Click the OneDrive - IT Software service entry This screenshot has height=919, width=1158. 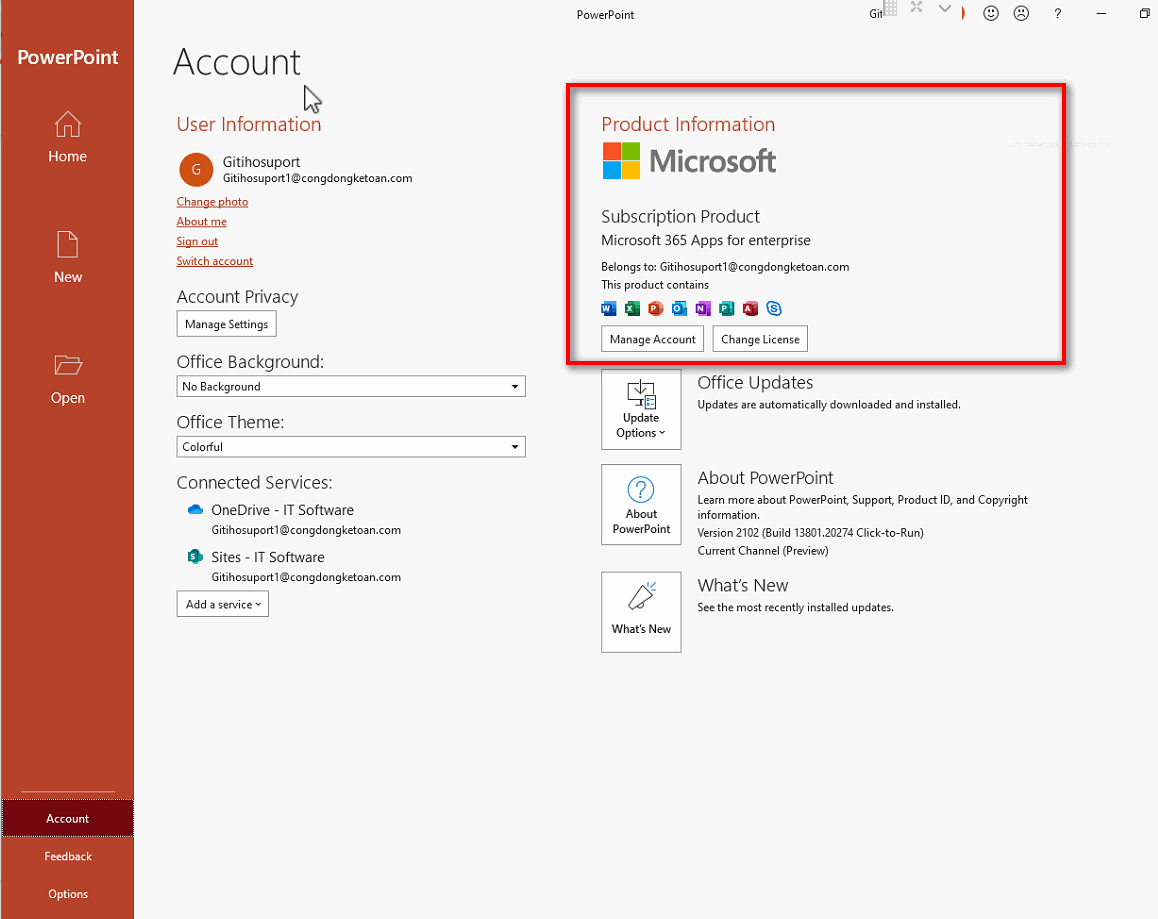click(294, 519)
